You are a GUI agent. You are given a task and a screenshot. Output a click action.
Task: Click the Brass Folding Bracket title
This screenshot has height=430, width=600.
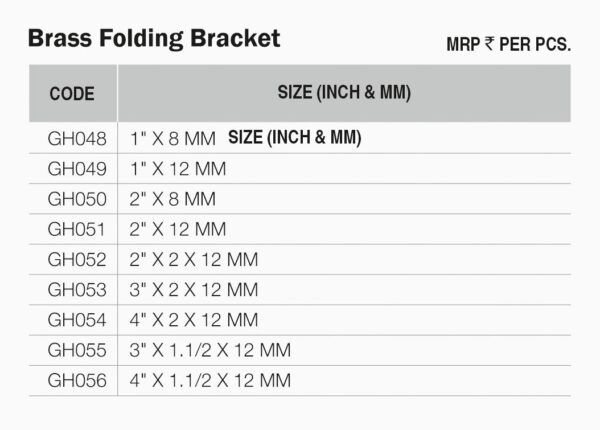coord(154,39)
